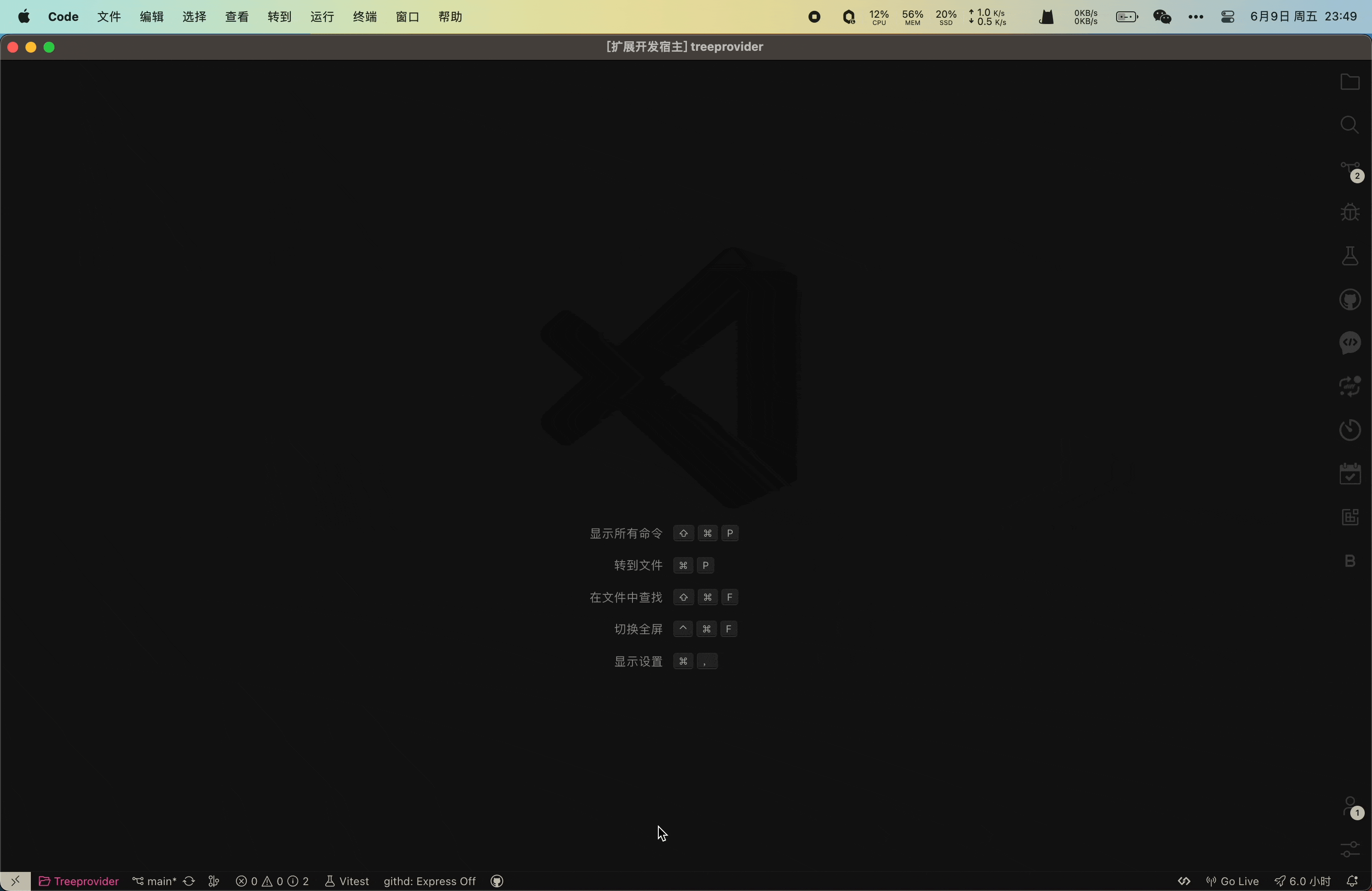Toggle macOS Control Center in menu bar

pyautogui.click(x=1227, y=16)
